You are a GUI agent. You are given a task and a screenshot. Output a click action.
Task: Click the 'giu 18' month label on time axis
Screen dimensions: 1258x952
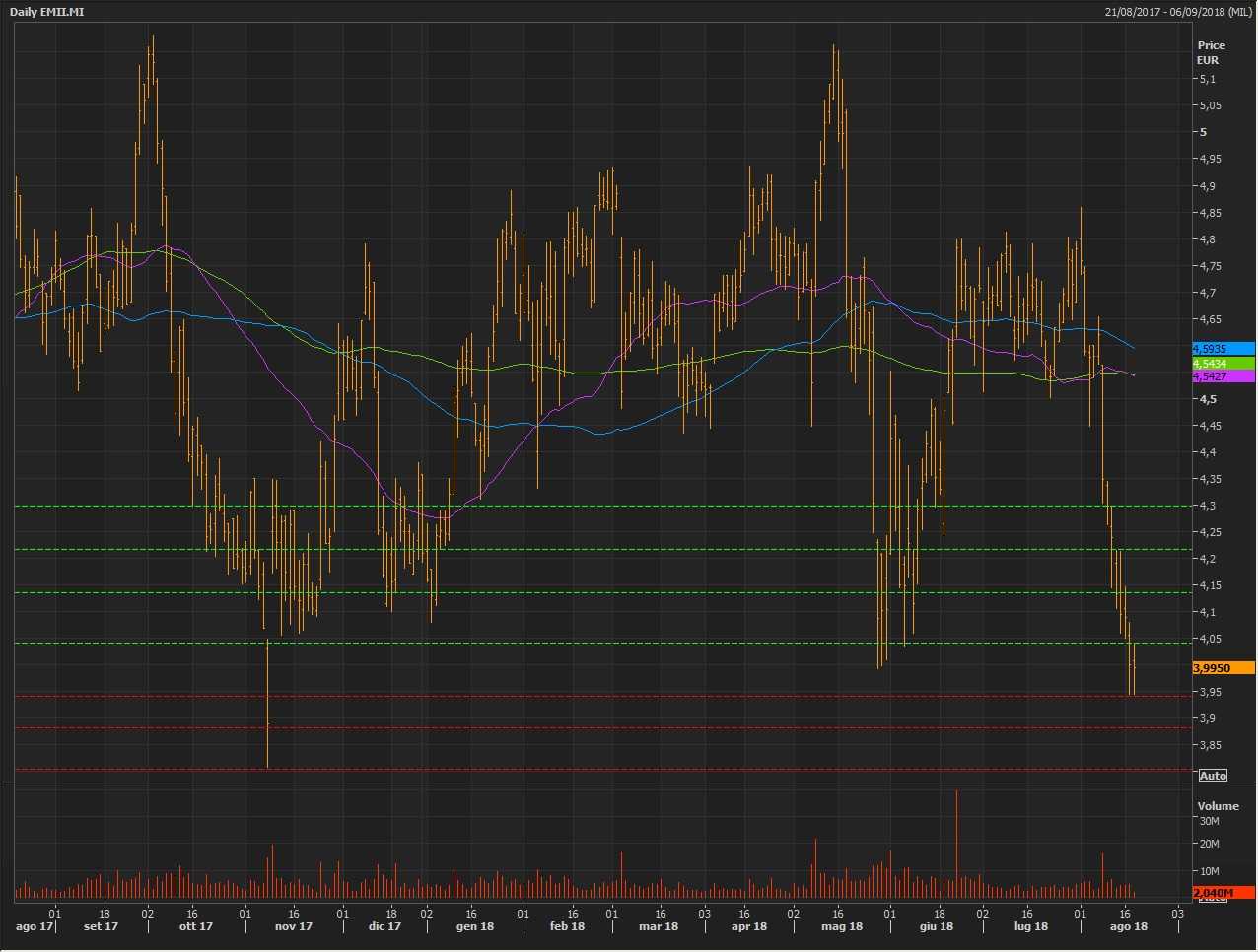[x=936, y=926]
